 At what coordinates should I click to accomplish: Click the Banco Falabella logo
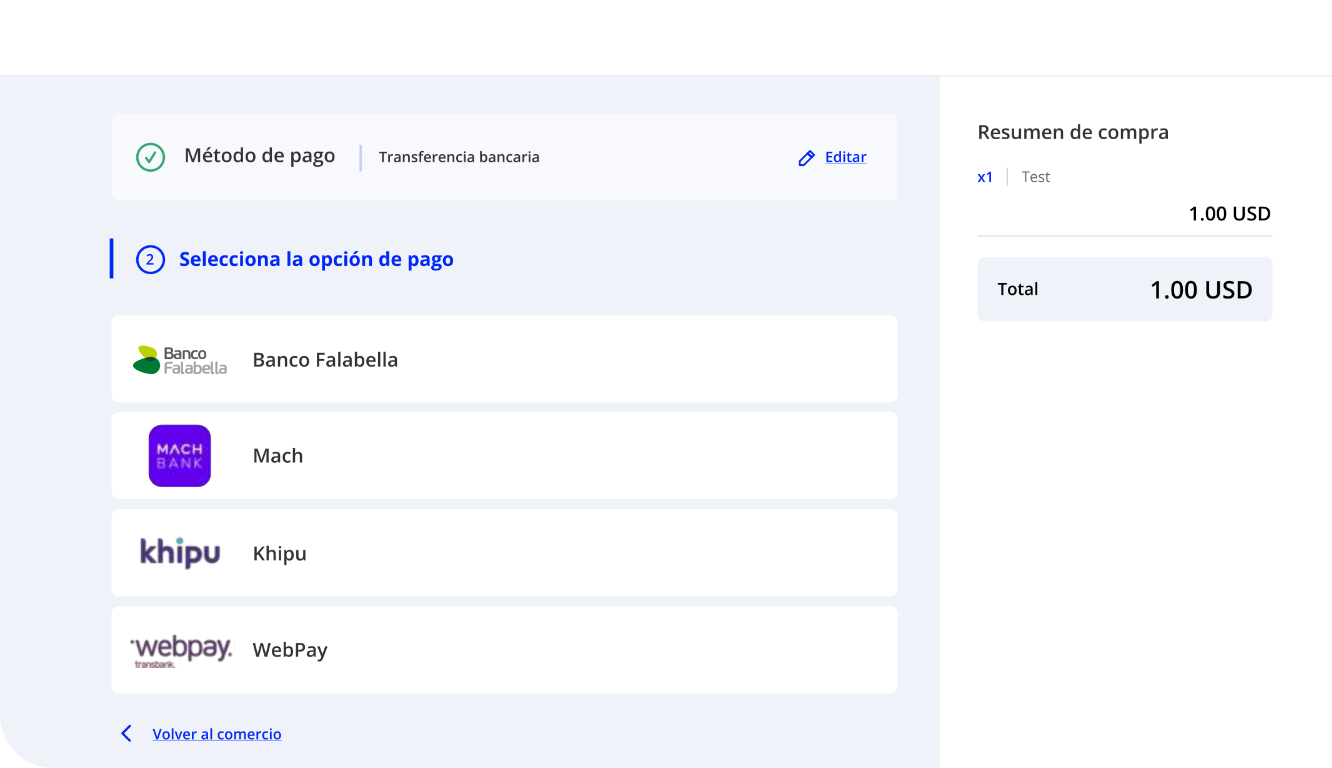(x=180, y=360)
